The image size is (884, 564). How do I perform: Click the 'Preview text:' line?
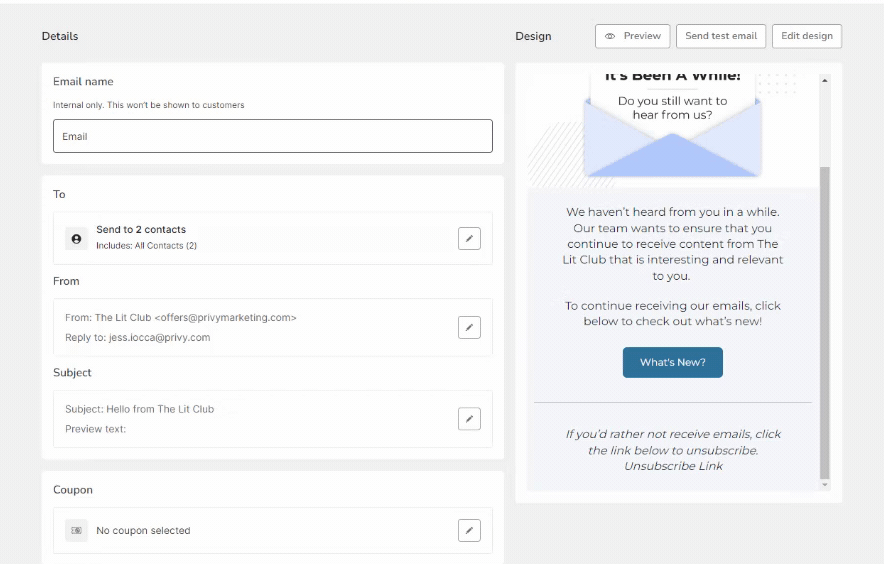click(95, 429)
